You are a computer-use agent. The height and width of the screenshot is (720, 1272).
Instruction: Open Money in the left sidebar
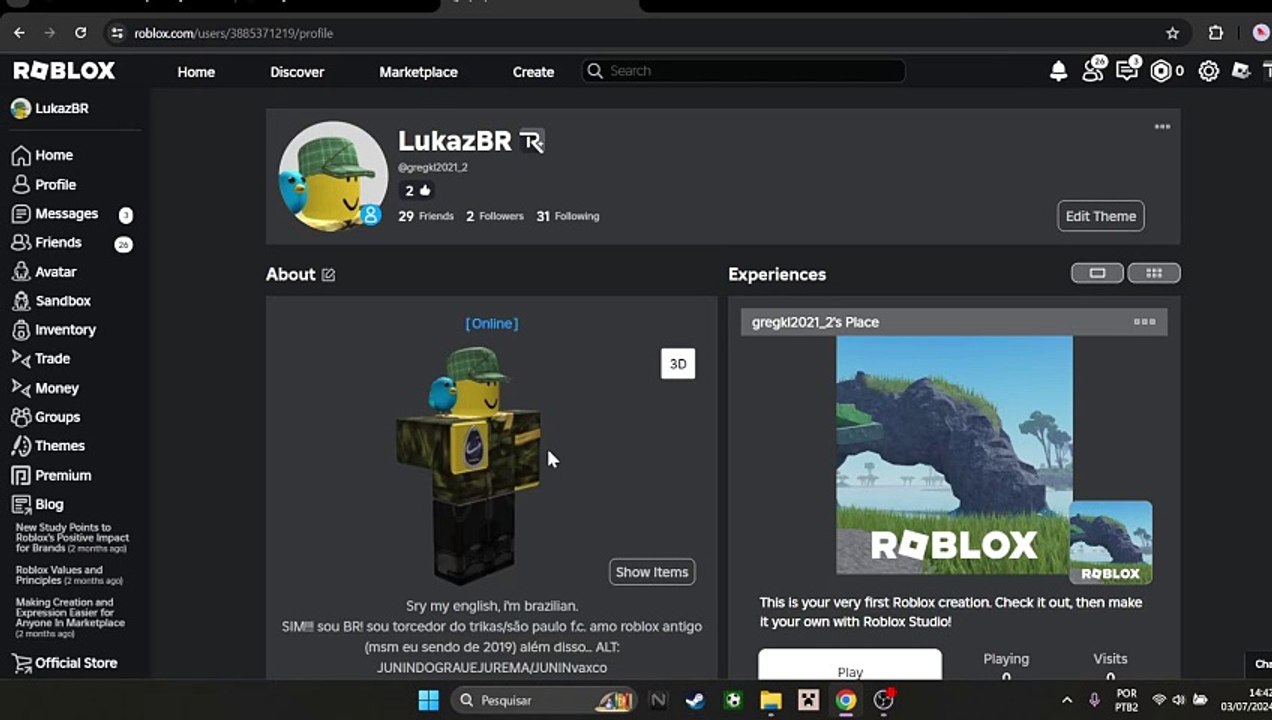(45, 388)
